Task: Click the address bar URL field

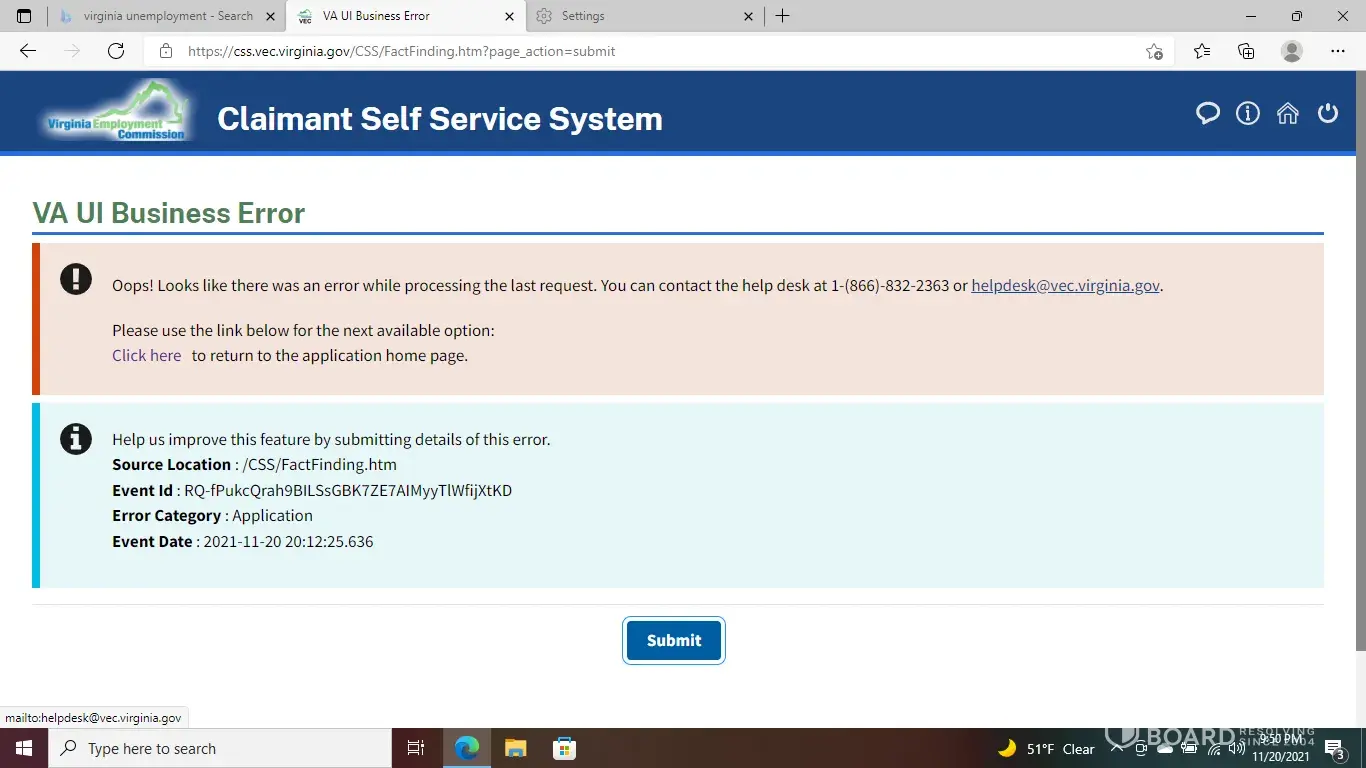Action: click(640, 51)
